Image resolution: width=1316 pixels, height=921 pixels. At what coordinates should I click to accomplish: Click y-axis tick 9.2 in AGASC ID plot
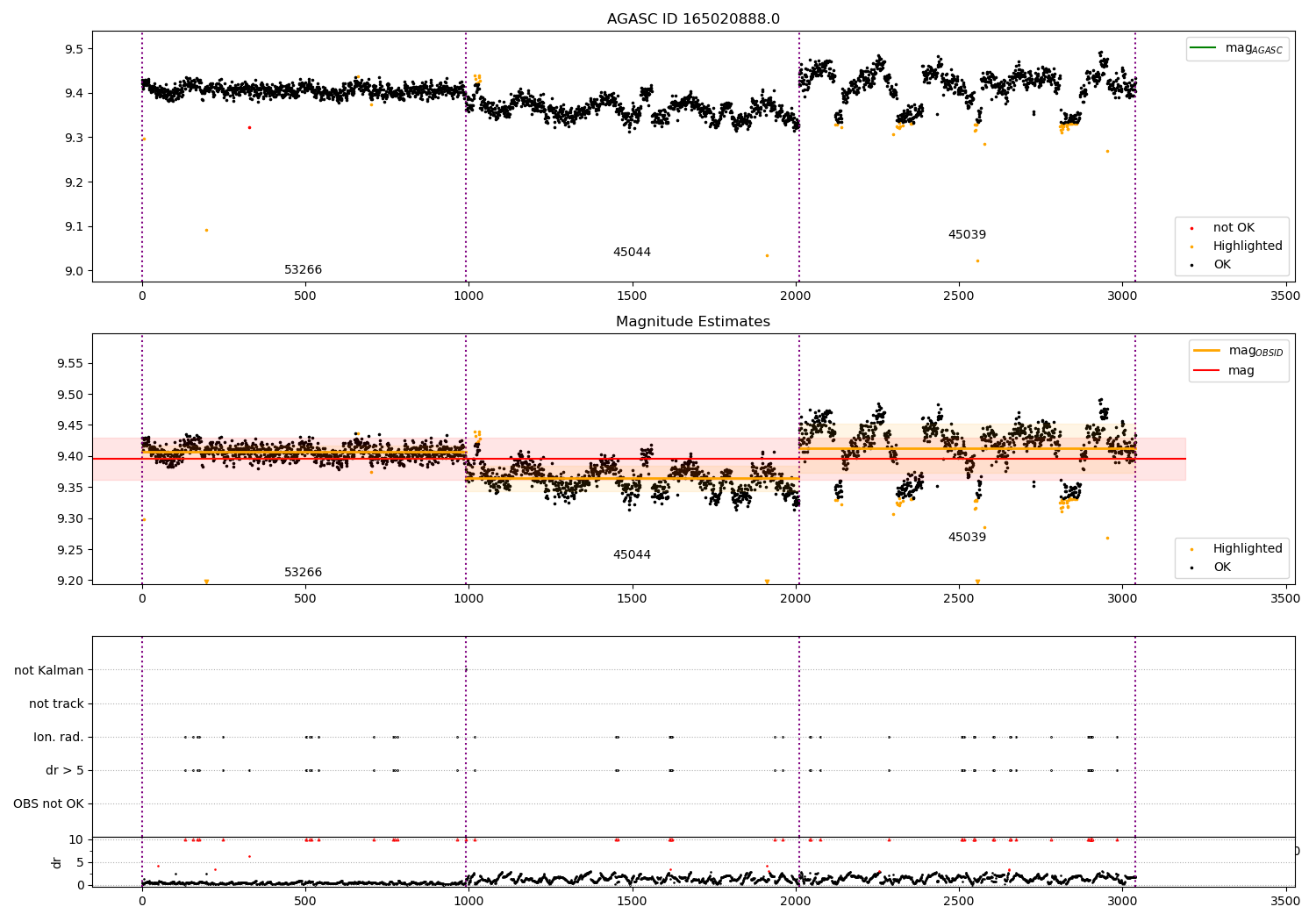point(74,182)
